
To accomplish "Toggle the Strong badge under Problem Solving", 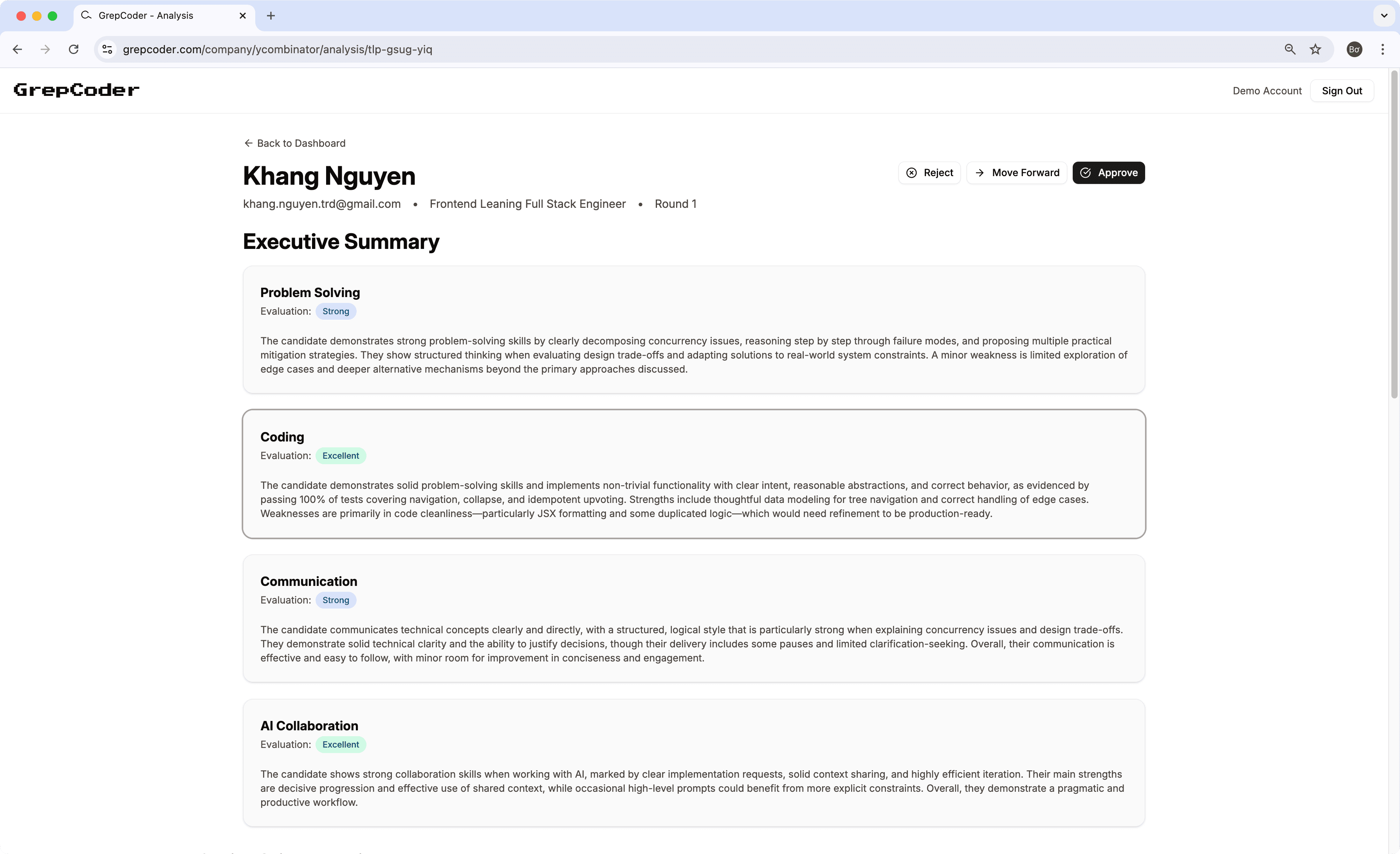I will coord(335,311).
